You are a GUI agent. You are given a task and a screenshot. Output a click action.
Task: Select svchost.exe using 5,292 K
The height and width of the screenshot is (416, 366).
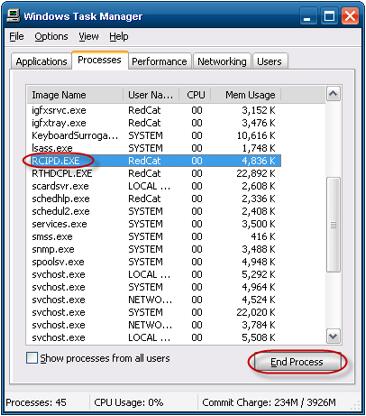tap(154, 275)
